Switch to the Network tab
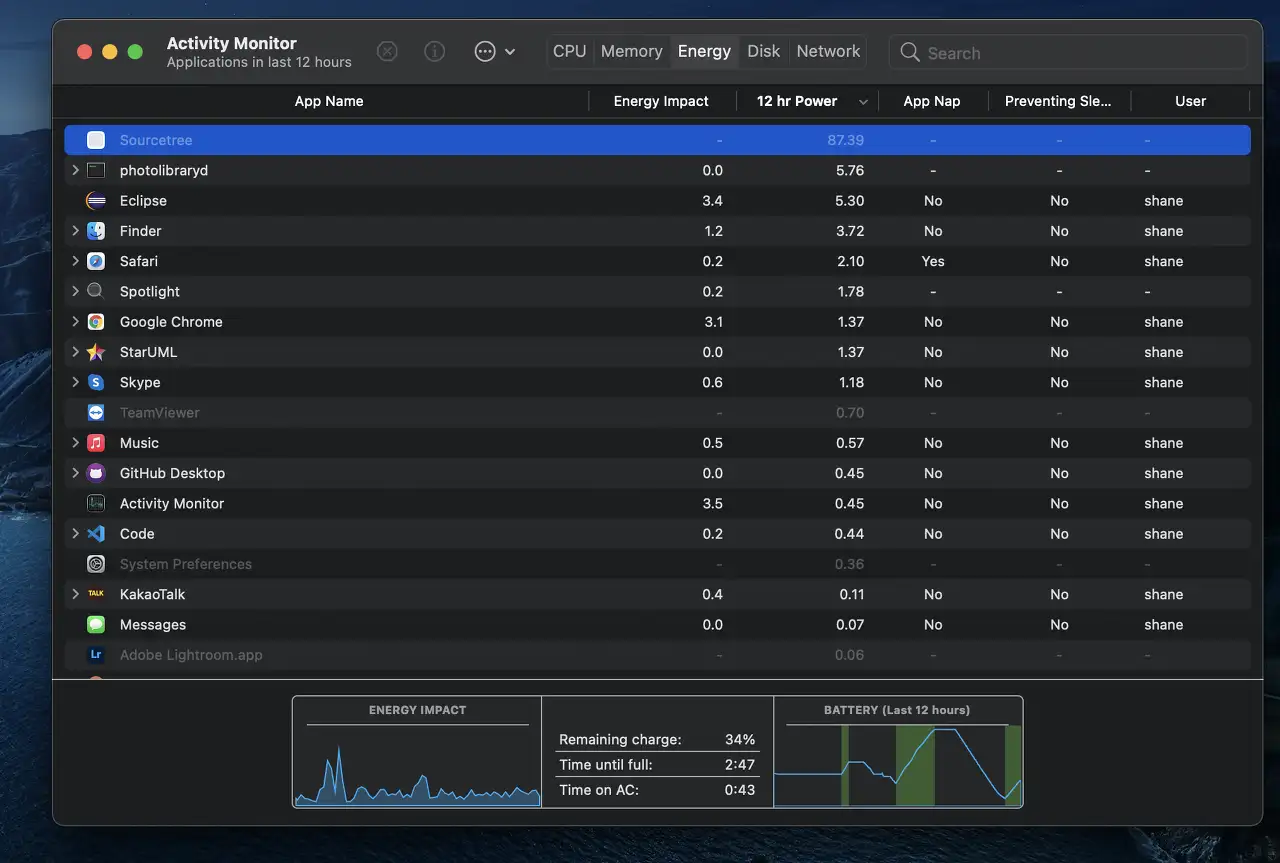 tap(828, 51)
